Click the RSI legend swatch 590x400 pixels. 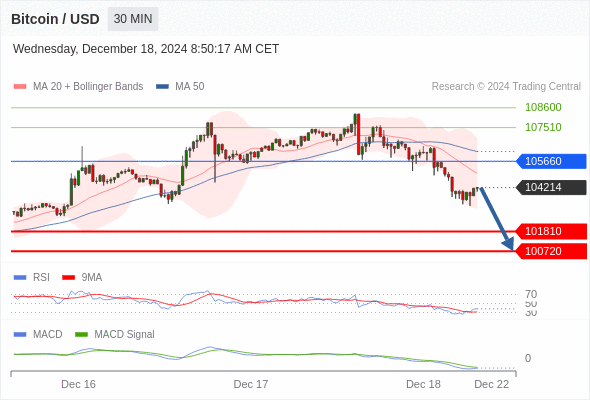20,278
